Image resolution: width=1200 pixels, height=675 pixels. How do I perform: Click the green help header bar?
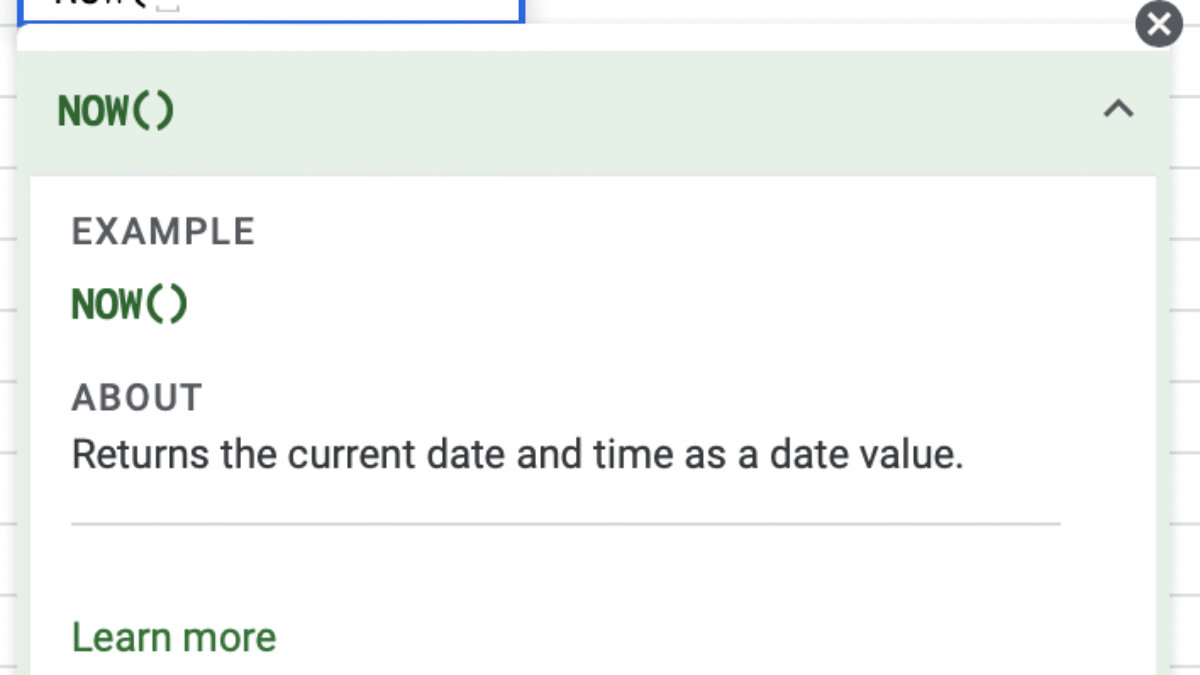click(600, 110)
